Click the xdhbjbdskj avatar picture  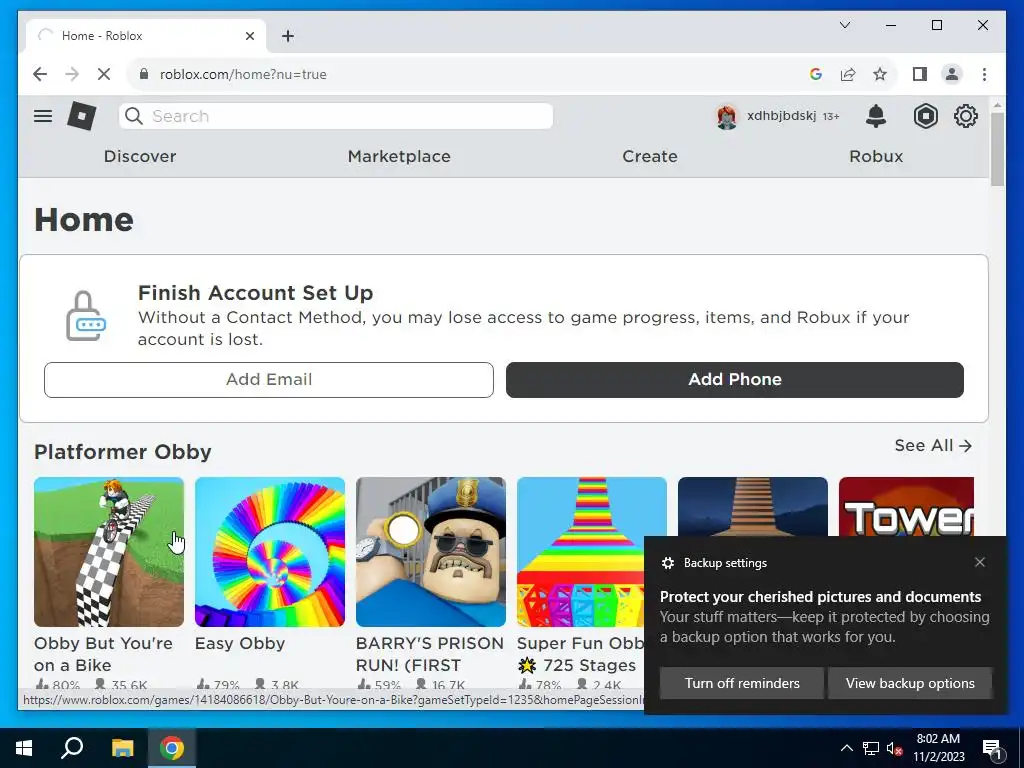pos(726,116)
